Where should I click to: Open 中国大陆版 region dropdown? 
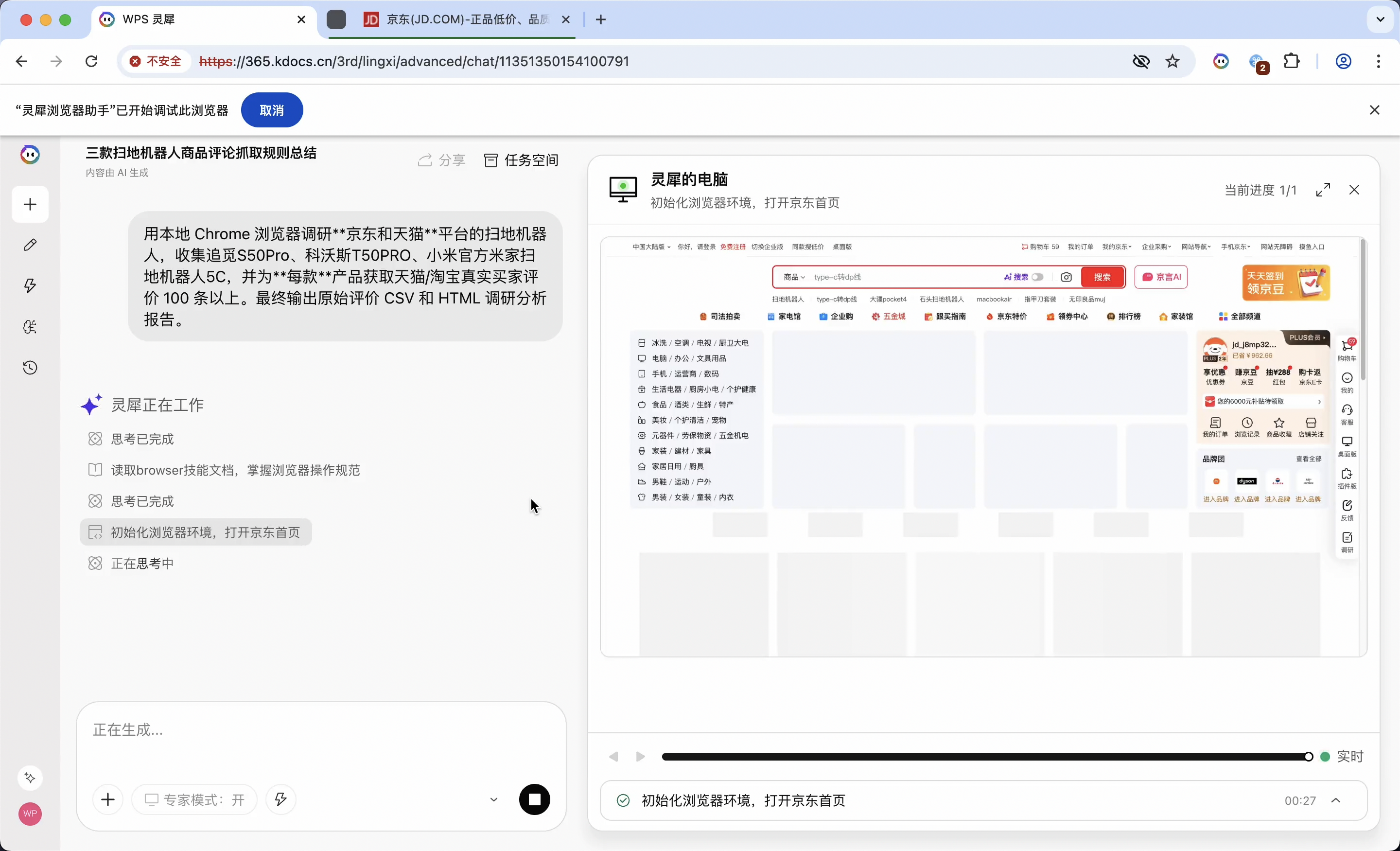pos(651,247)
